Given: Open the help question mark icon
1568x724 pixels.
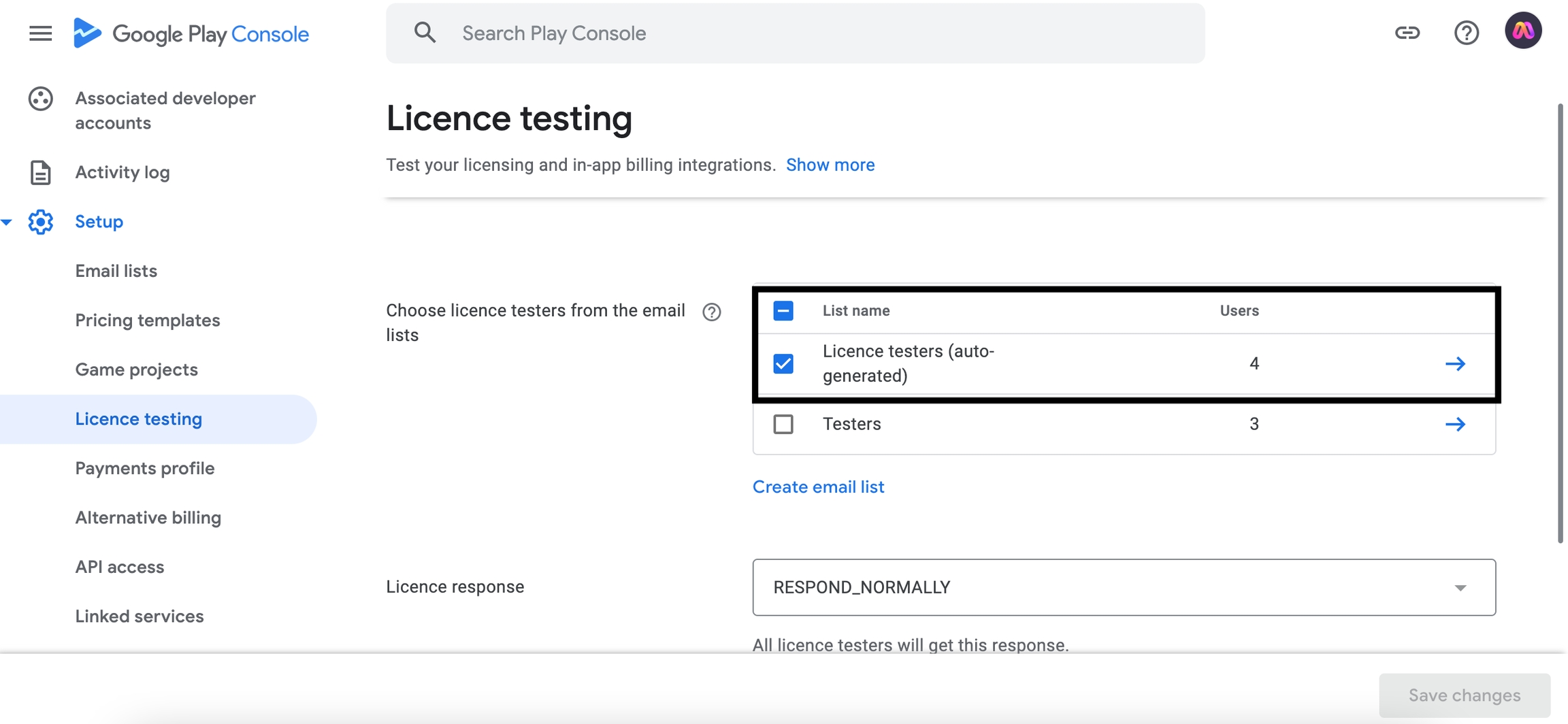Looking at the screenshot, I should (1466, 33).
